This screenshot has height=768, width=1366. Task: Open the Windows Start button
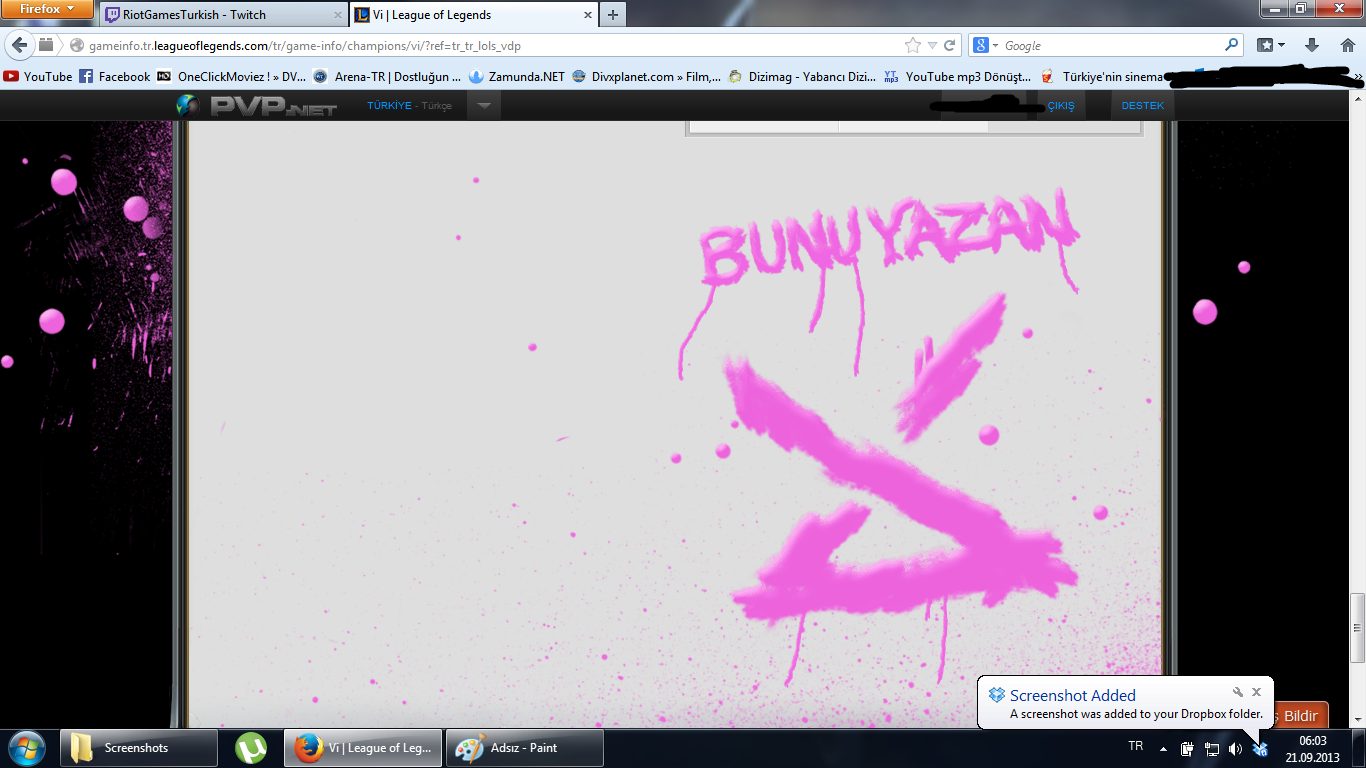27,747
